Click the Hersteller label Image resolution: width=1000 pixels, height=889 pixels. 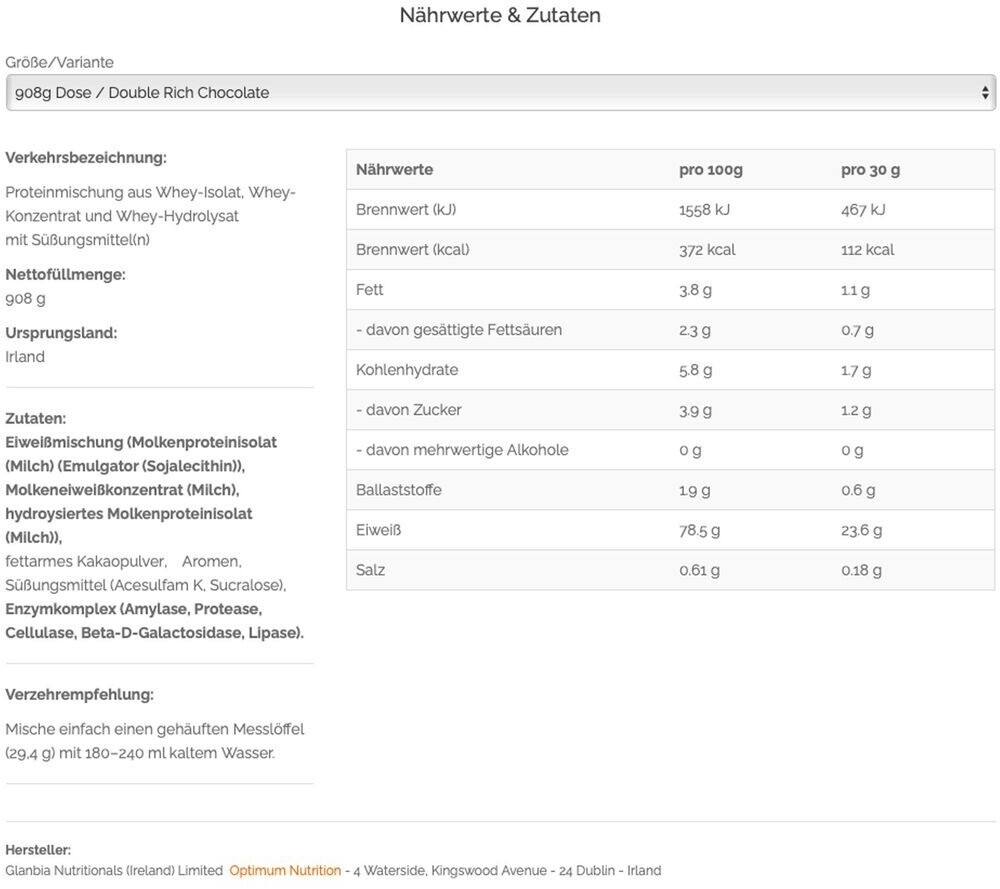pyautogui.click(x=38, y=850)
